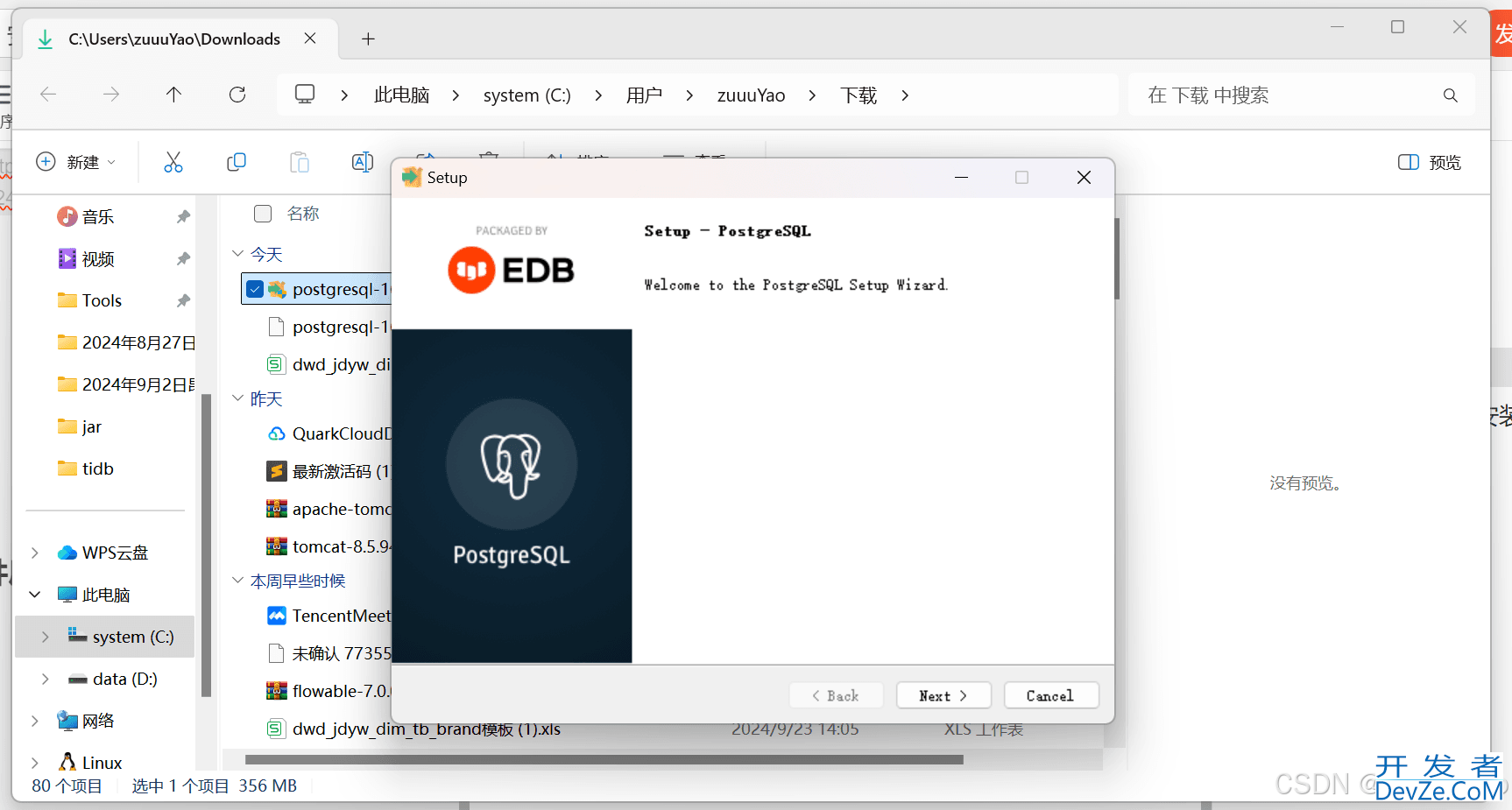Cancel the PostgreSQL Setup wizard

(x=1050, y=695)
